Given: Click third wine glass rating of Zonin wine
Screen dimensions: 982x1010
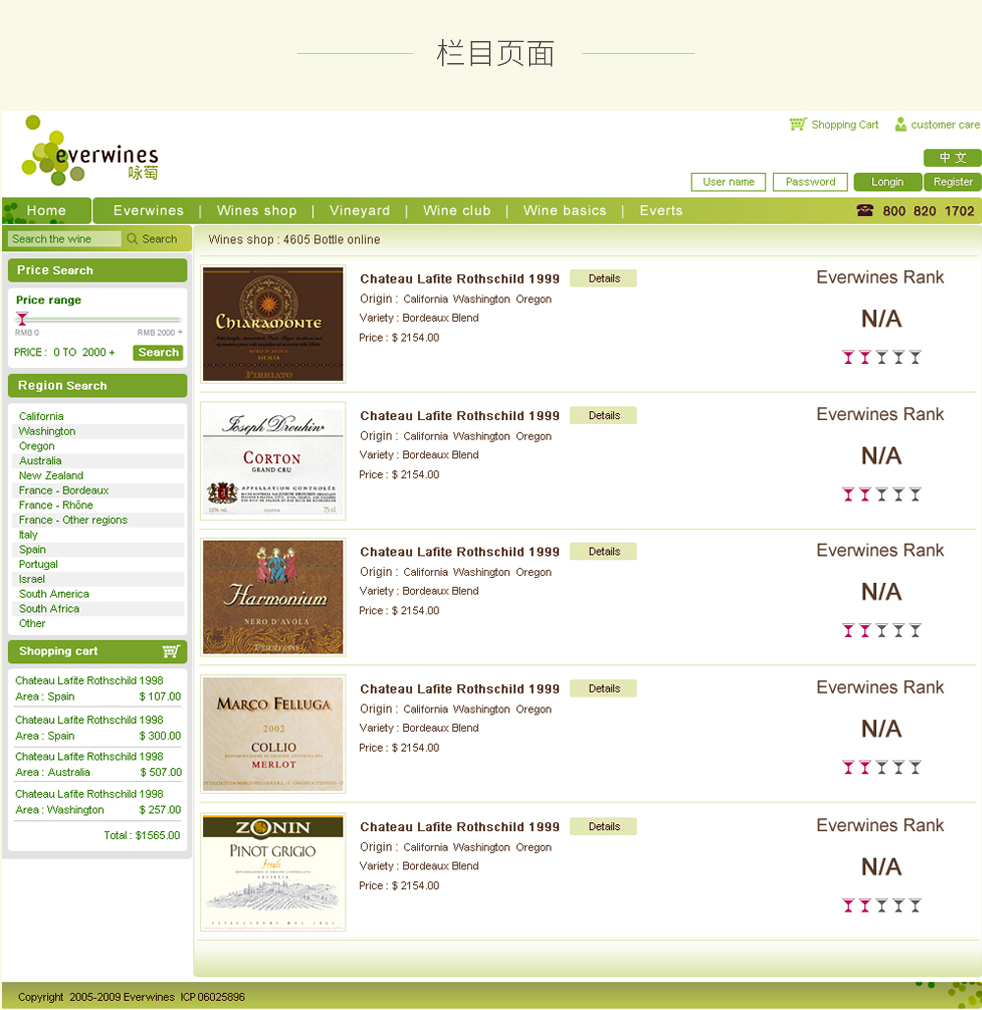Looking at the screenshot, I should 881,905.
